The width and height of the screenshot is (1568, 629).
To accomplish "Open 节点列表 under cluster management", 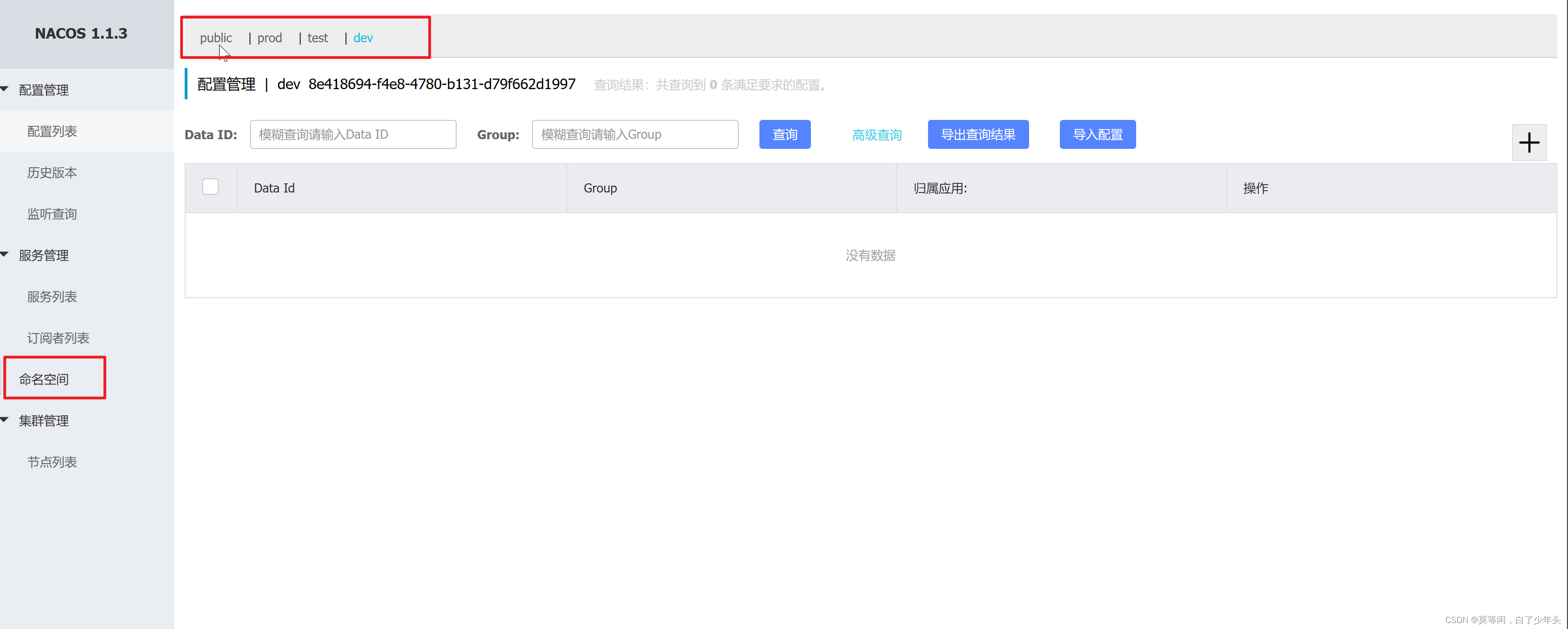I will (52, 462).
